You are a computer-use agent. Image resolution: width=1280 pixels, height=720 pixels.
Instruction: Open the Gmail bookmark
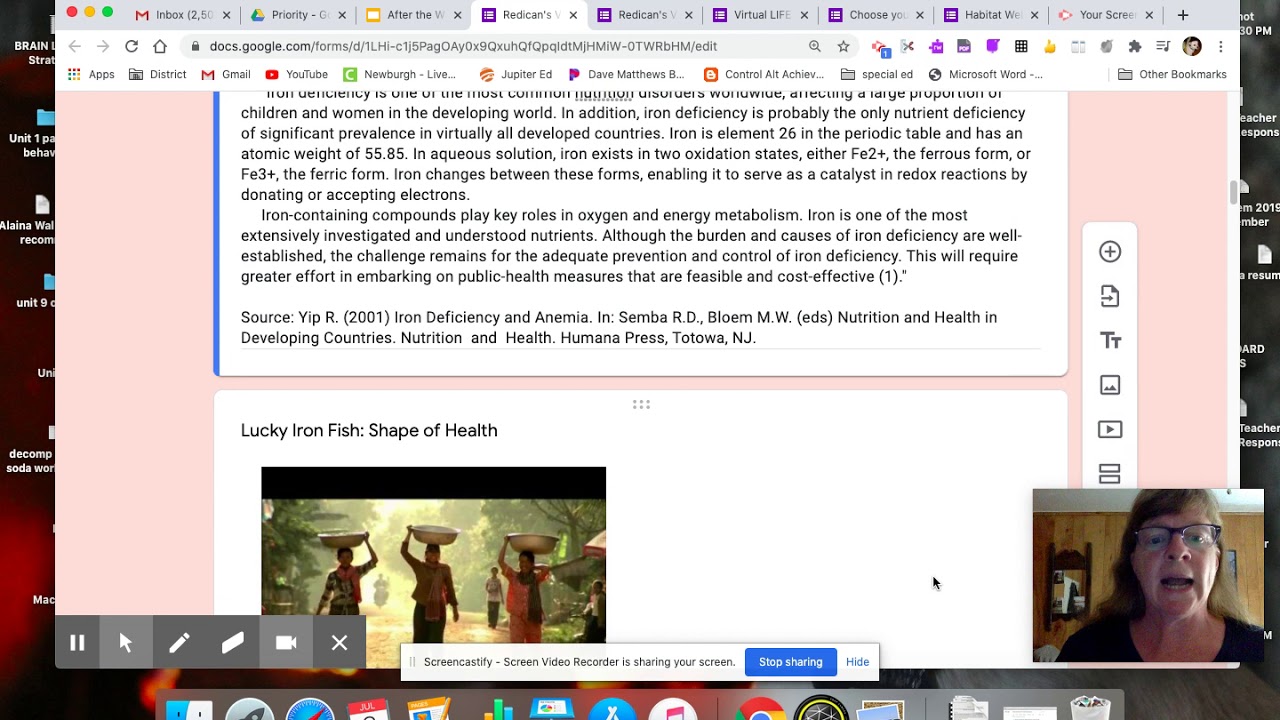226,74
